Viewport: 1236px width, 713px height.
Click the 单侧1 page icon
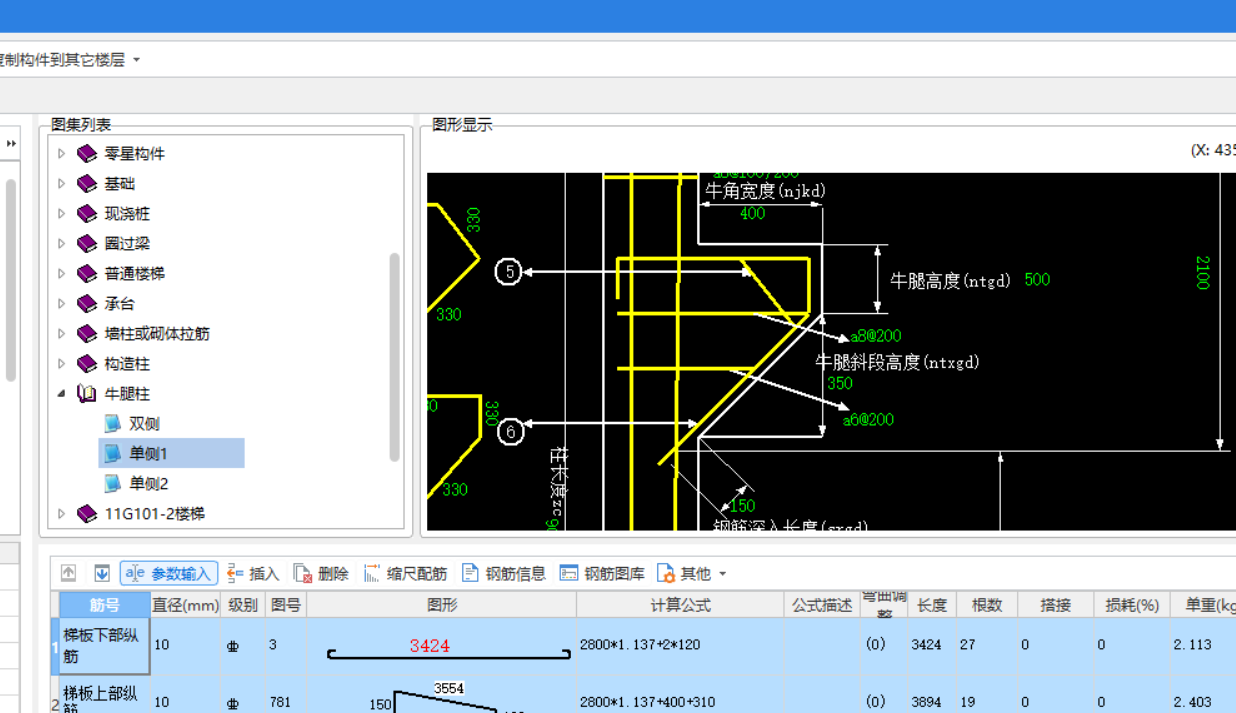point(112,454)
